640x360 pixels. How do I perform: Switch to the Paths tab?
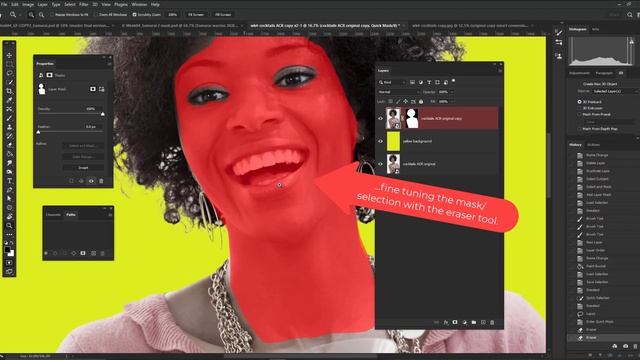pos(71,215)
